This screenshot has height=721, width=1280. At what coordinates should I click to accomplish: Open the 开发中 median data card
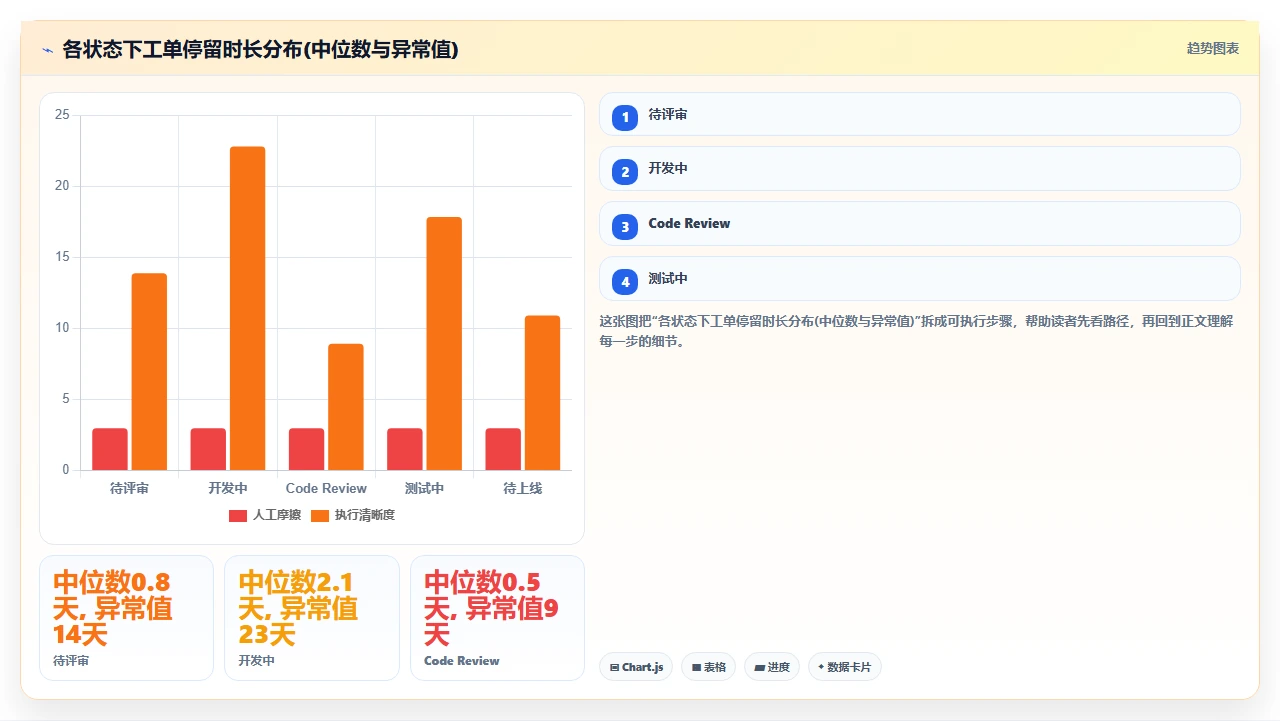click(312, 618)
